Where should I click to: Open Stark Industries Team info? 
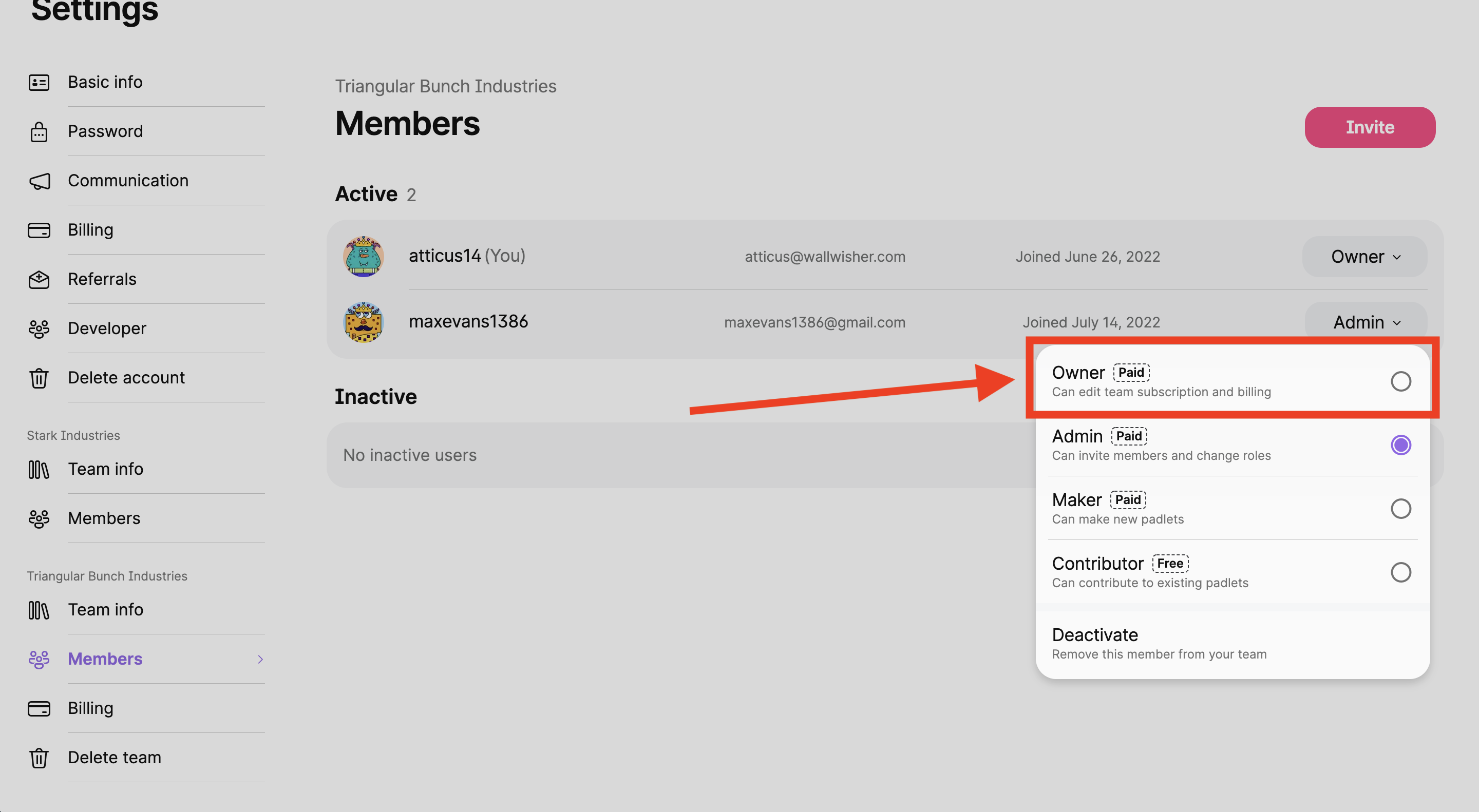pyautogui.click(x=106, y=470)
